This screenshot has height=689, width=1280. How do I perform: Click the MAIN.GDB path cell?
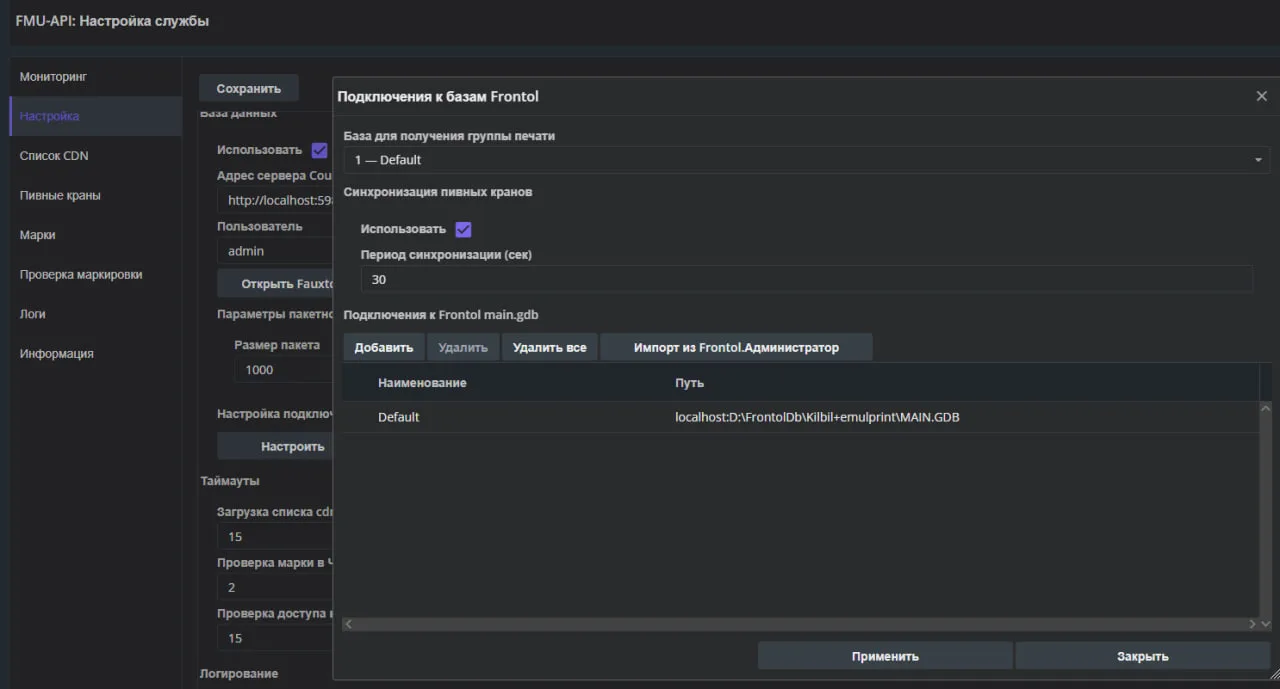click(x=817, y=417)
